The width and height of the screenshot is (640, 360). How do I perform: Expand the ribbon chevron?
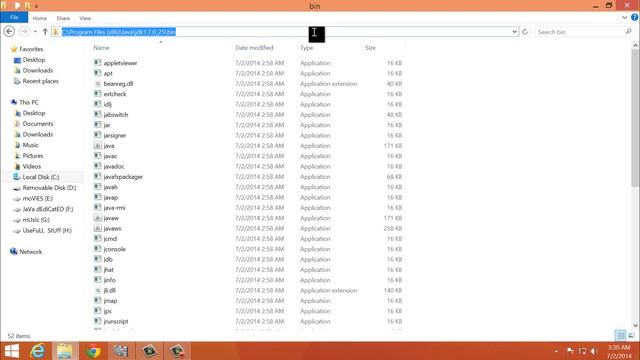(624, 18)
